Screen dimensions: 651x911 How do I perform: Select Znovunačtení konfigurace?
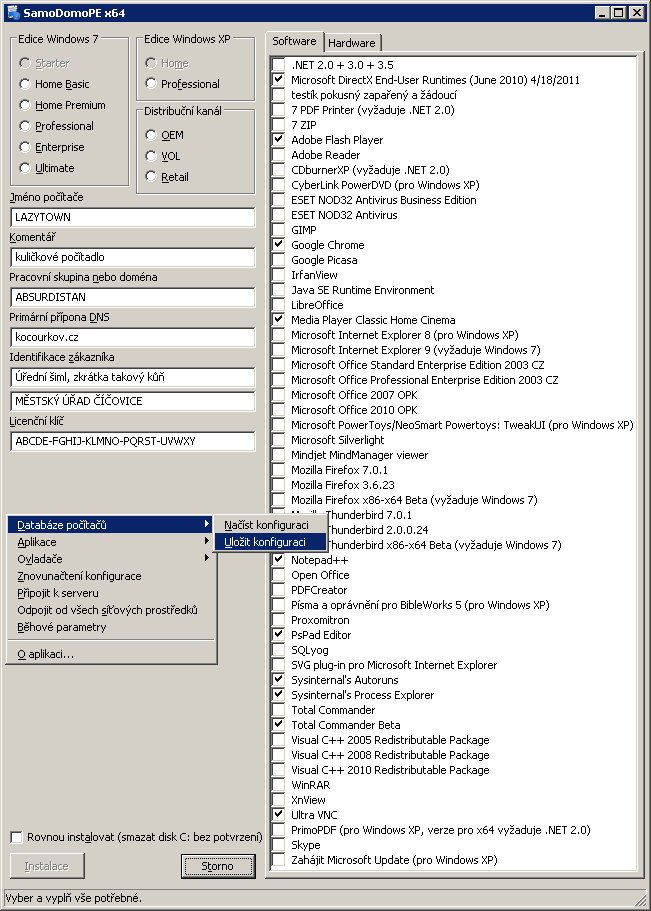(x=111, y=576)
